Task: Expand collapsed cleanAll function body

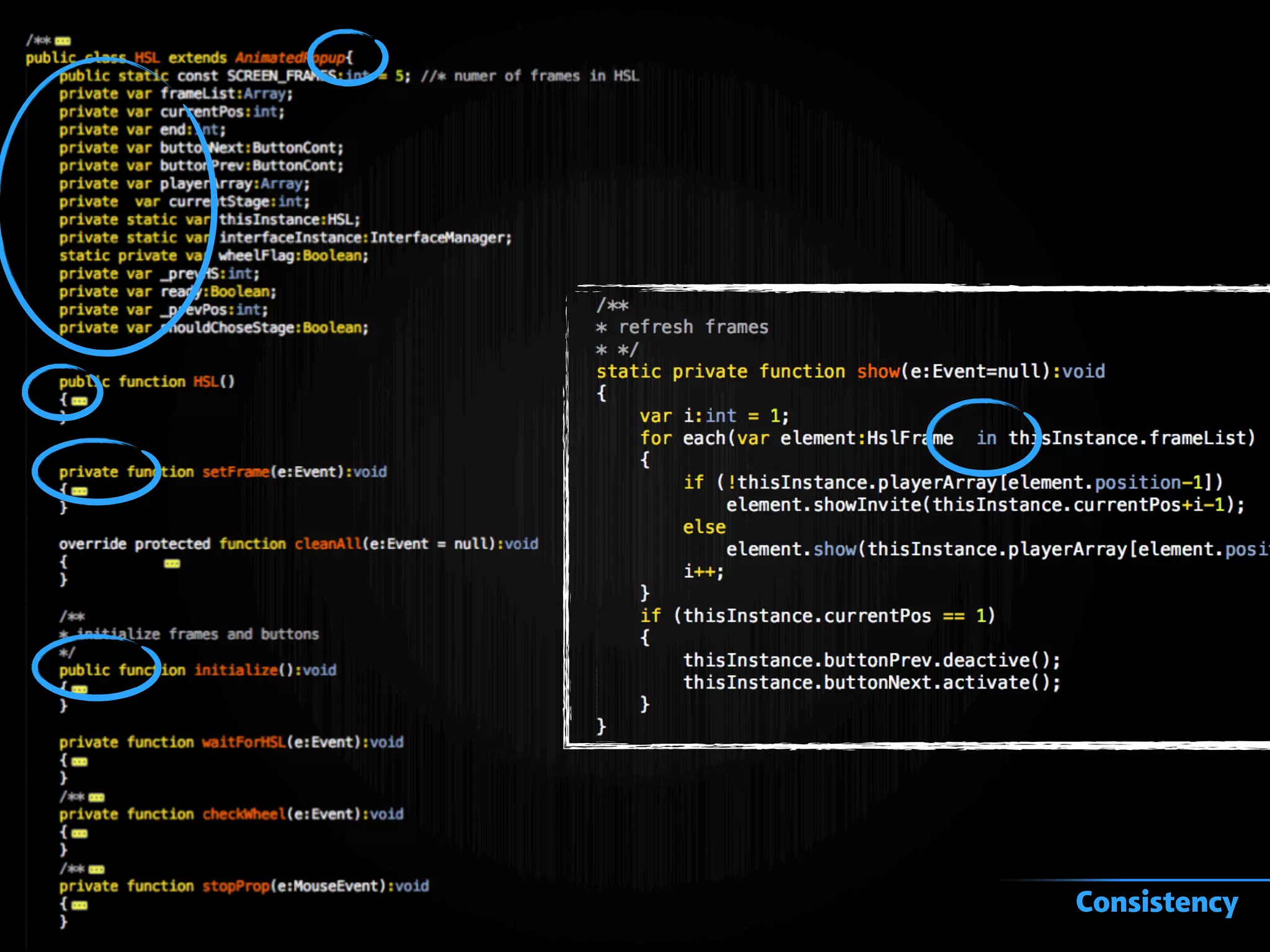Action: 172,563
